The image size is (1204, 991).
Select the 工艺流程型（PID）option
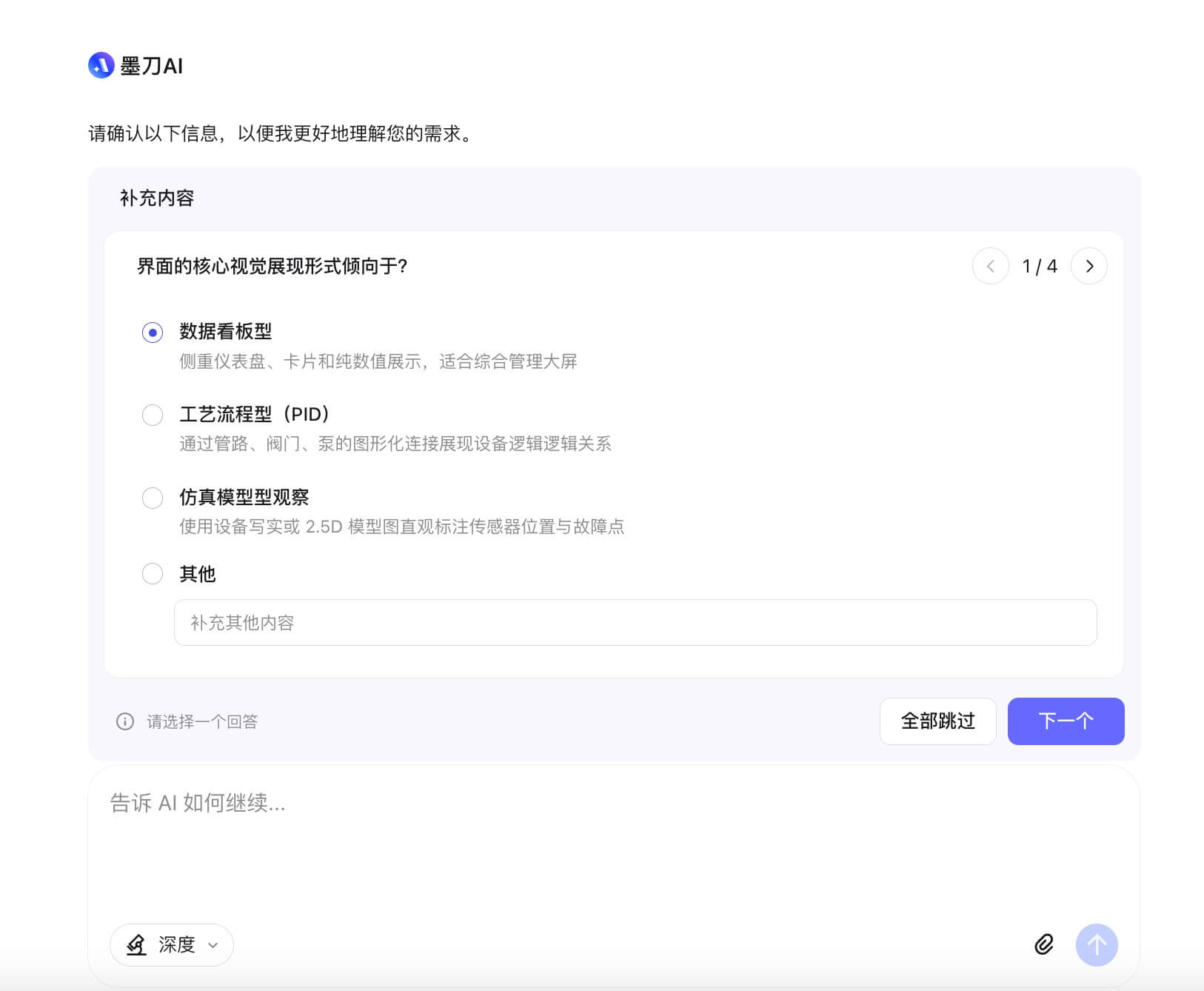[x=153, y=416]
